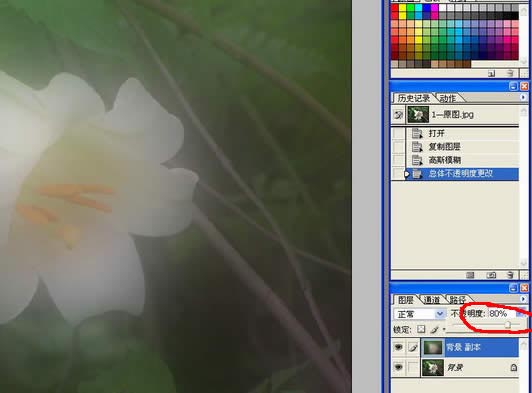Viewport: 532px width, 393px height.
Task: Switch to the 路径 tab
Action: point(458,300)
